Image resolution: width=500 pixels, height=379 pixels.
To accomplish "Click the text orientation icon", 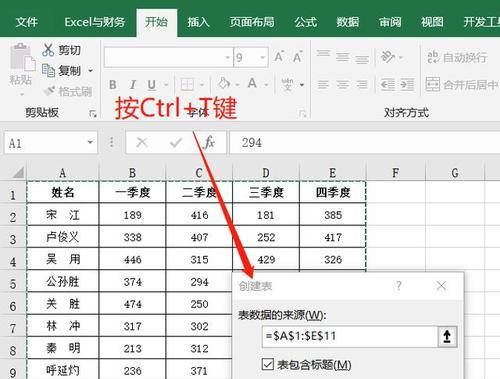I will pyautogui.click(x=388, y=57).
